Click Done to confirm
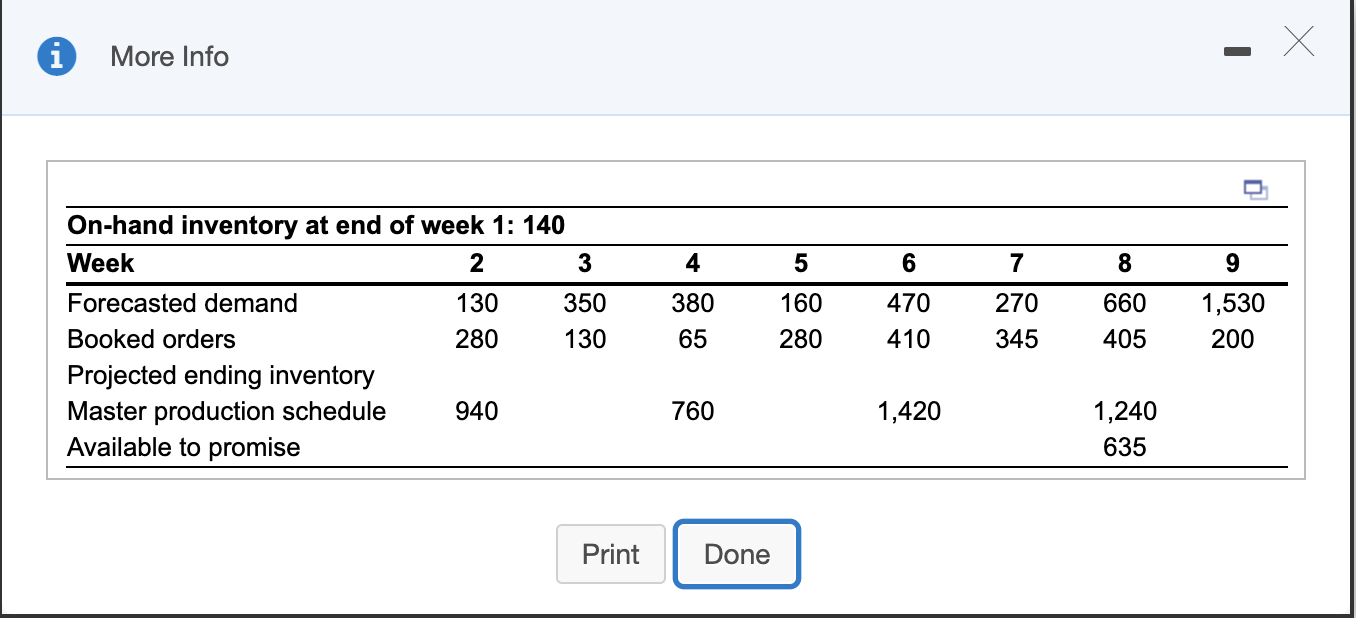 [x=737, y=554]
